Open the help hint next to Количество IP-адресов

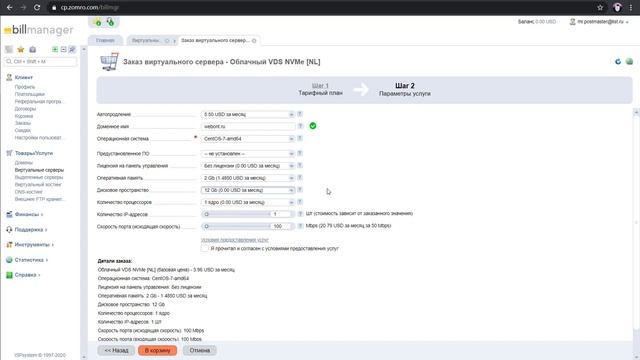point(300,214)
